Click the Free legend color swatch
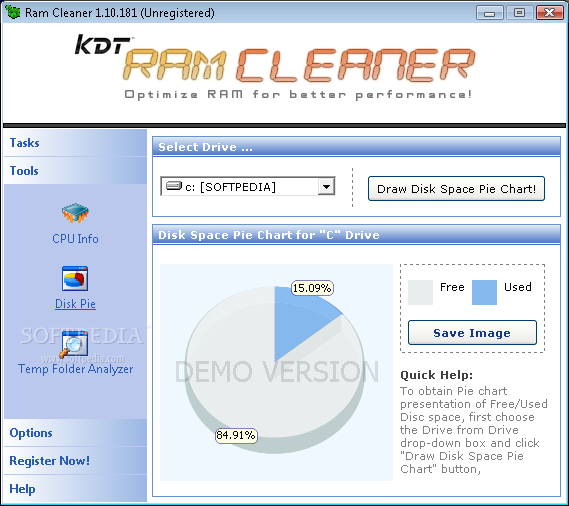 pos(420,292)
